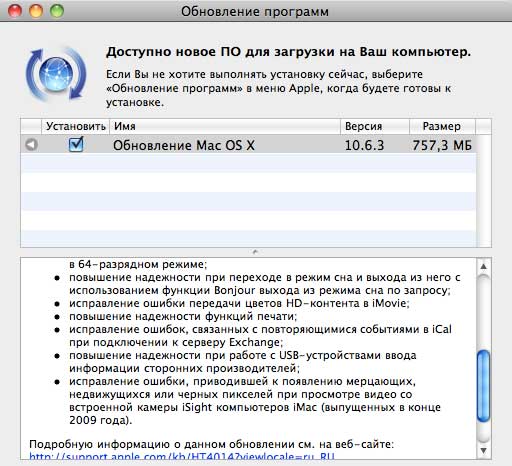Uncheck the Обновление Mac OS X install checkbox

pos(76,144)
